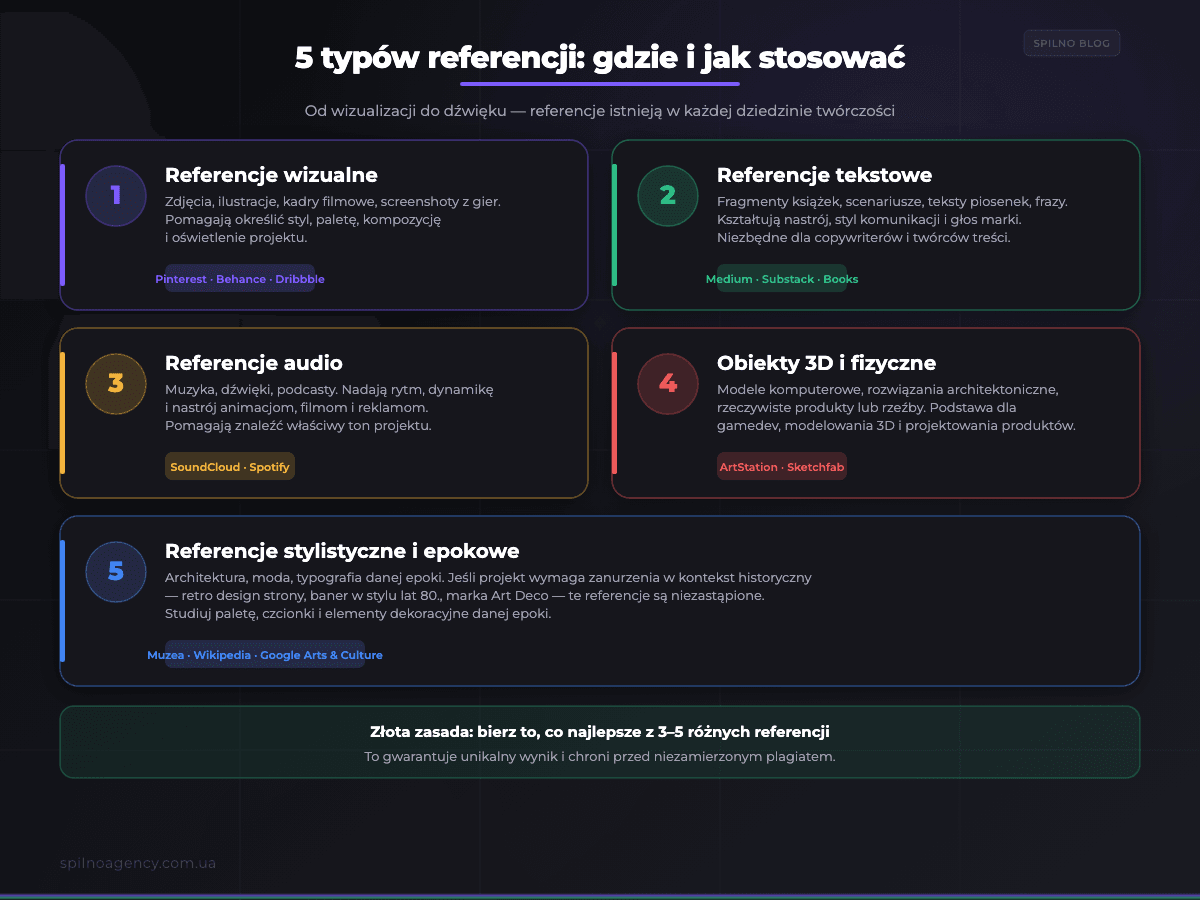1200x900 pixels.
Task: Click the SPILNO BLOG badge
Action: (x=1072, y=43)
